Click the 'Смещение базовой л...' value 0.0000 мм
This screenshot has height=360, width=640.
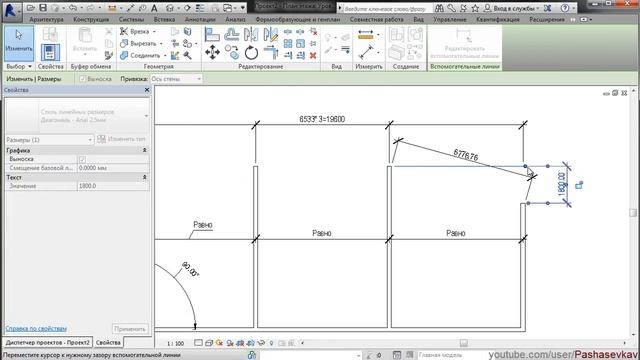(113, 168)
